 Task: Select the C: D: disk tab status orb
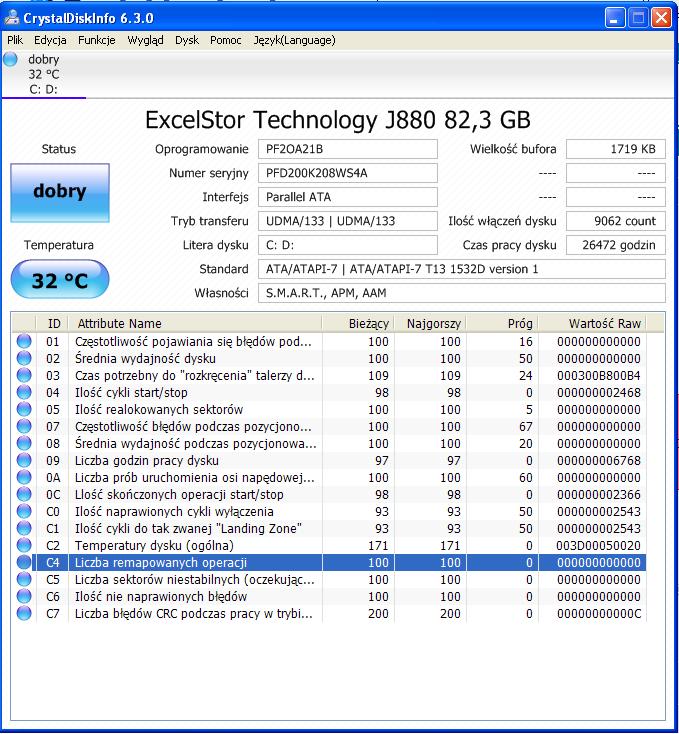[10, 59]
